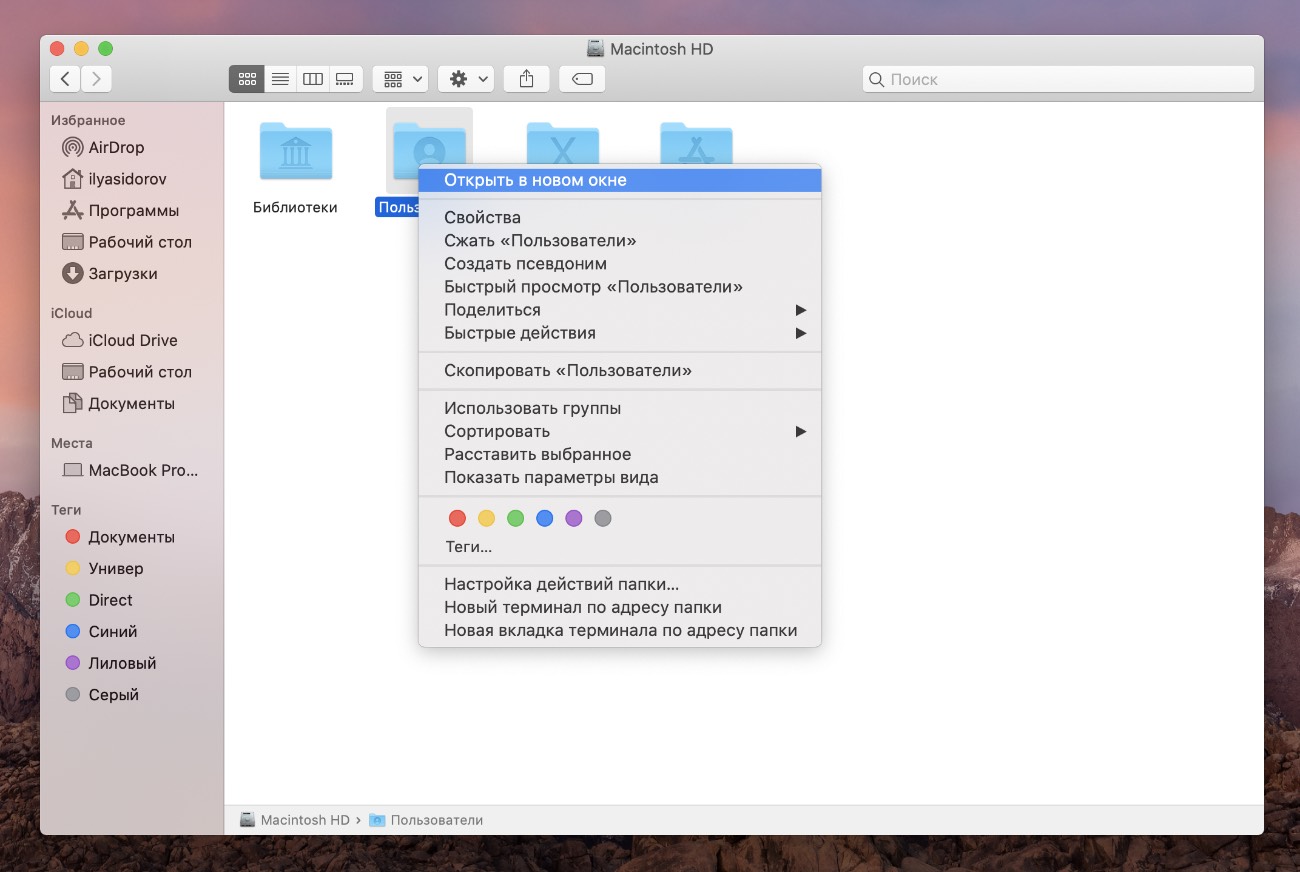
Task: Select the Applications folder icon
Action: pos(697,143)
